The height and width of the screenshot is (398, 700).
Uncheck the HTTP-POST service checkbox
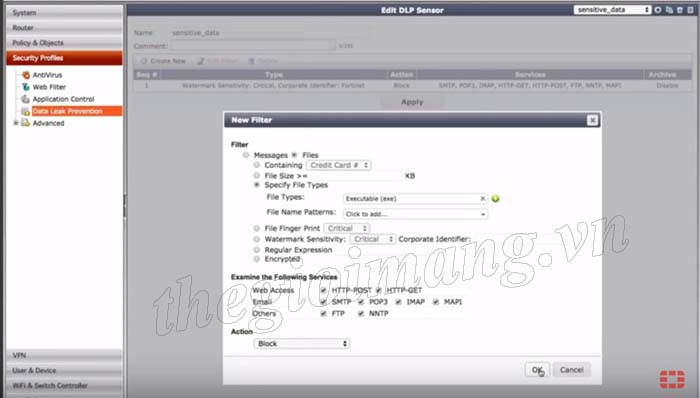(x=323, y=290)
